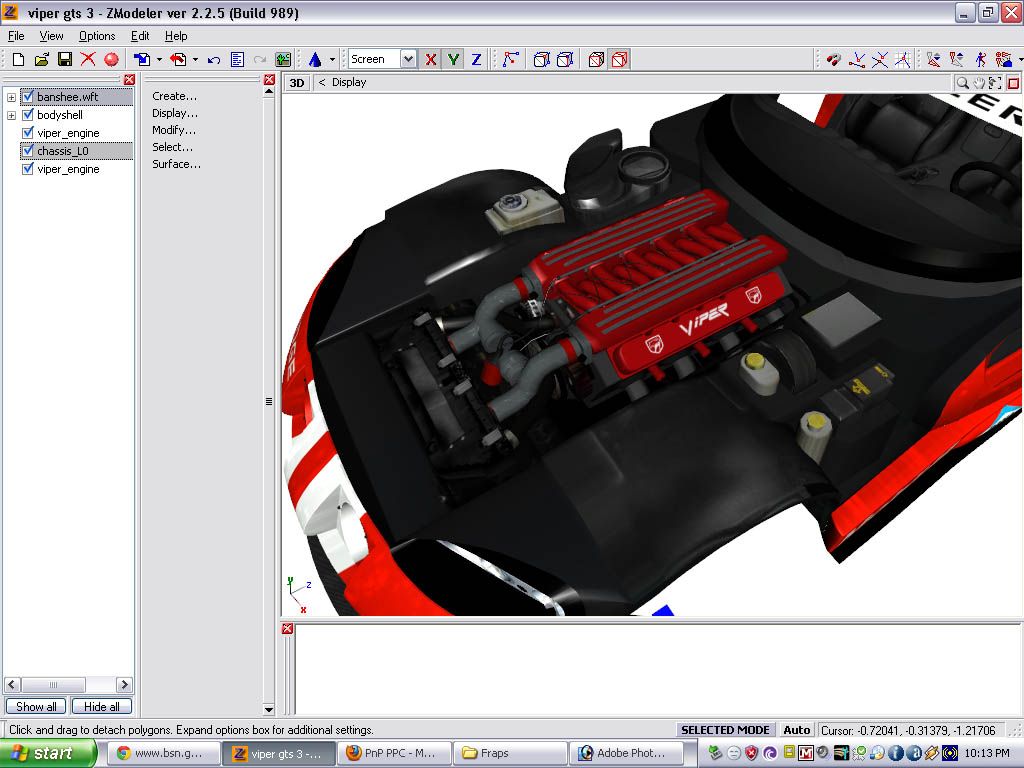Open the Options menu
The width and height of the screenshot is (1024, 768).
click(x=97, y=36)
